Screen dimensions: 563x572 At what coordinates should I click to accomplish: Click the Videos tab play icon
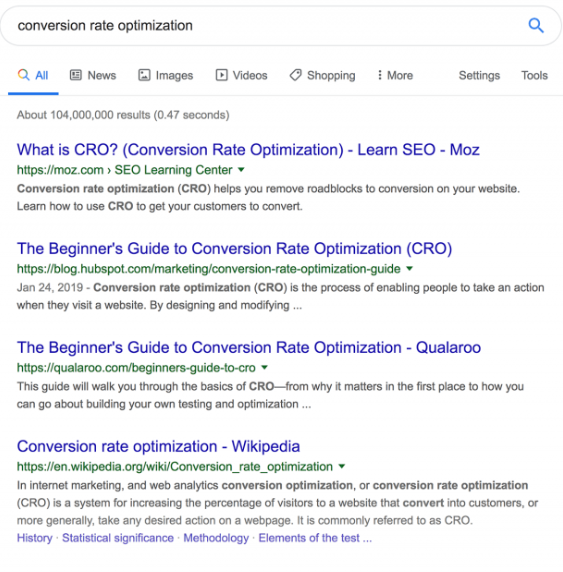(x=221, y=75)
